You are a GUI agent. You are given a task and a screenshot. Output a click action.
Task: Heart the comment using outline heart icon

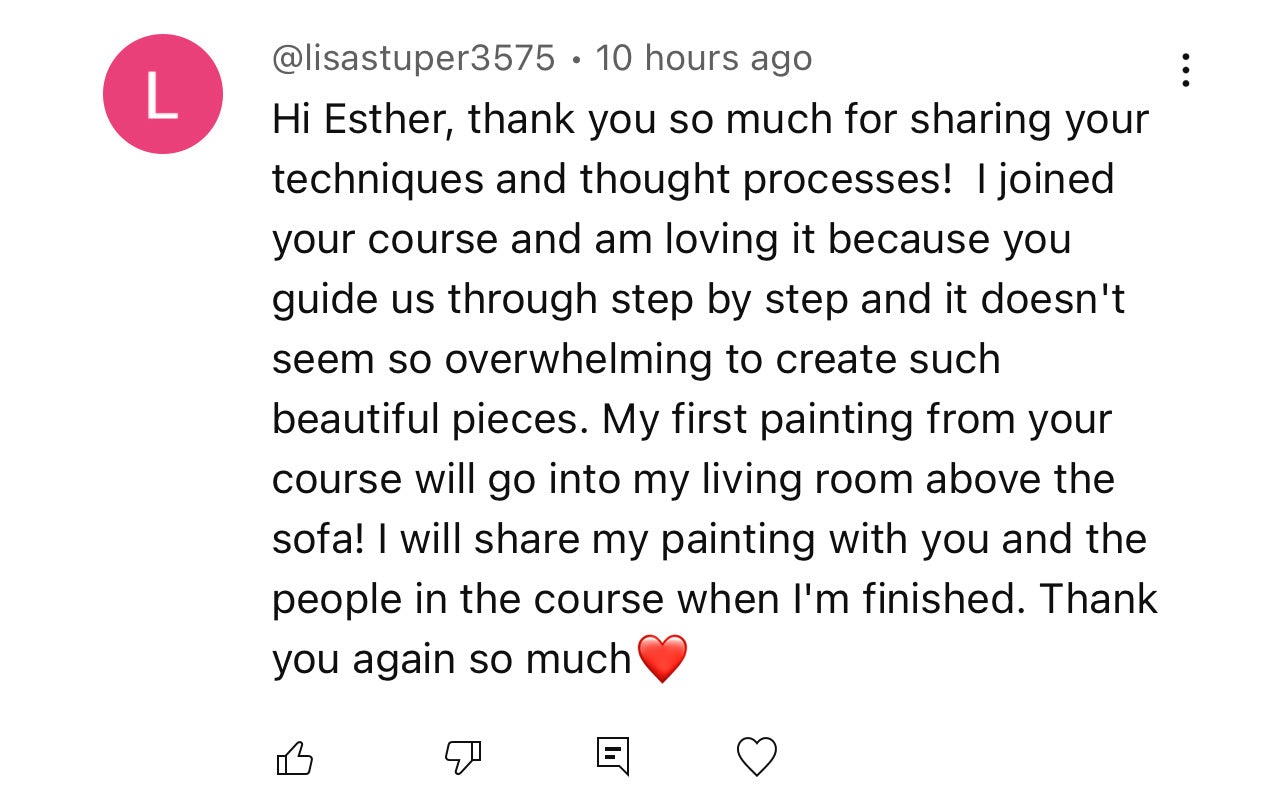coord(756,757)
